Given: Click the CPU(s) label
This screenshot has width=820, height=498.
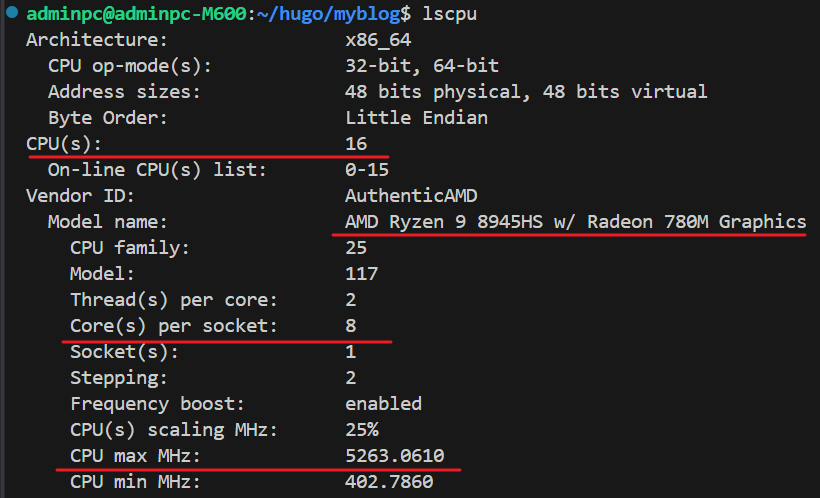Looking at the screenshot, I should [x=64, y=144].
